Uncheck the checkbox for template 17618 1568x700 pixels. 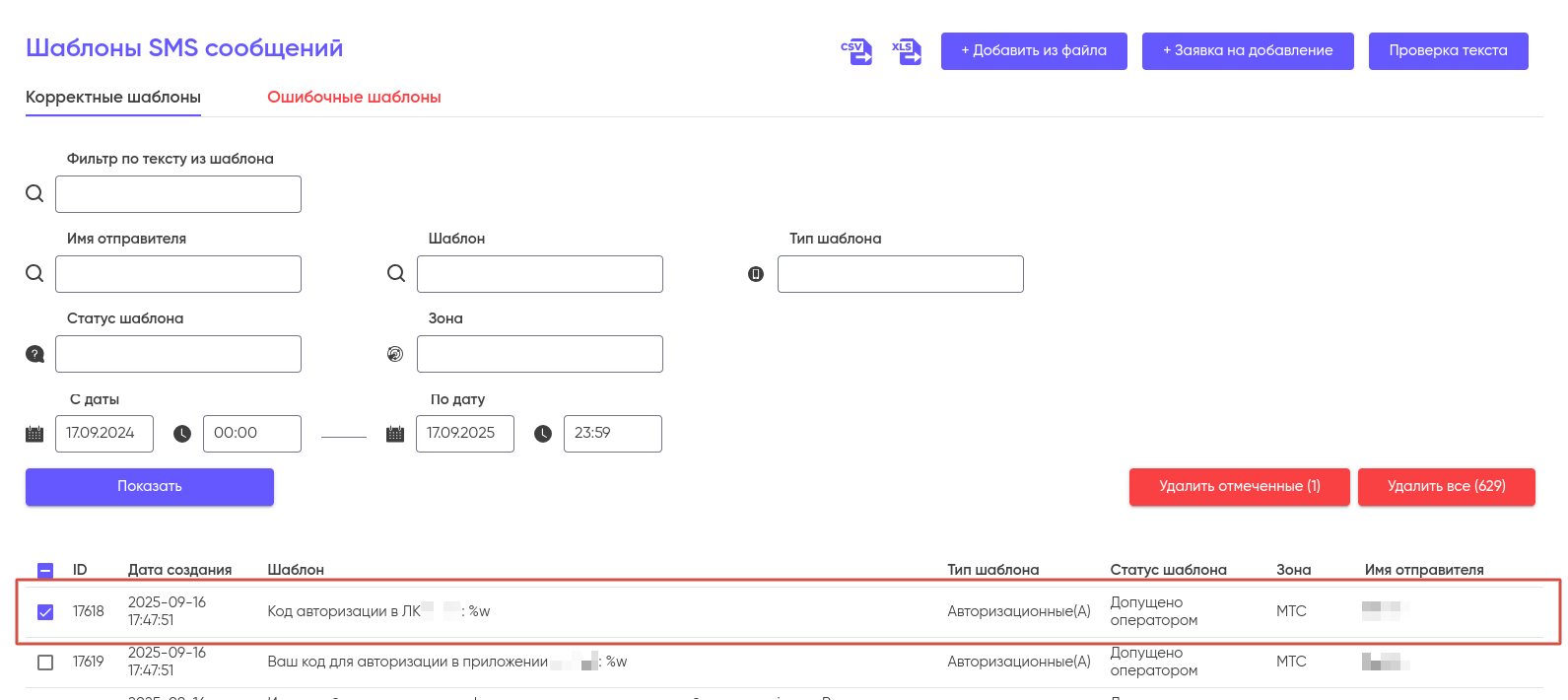45,612
